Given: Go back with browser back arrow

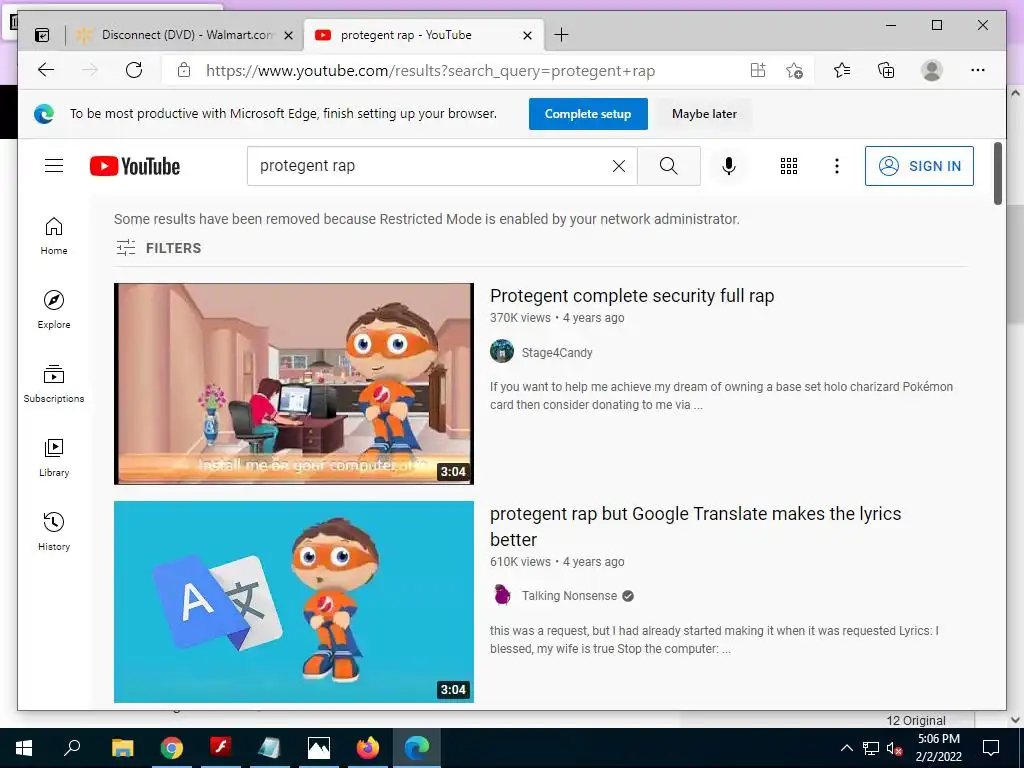Looking at the screenshot, I should tap(46, 70).
